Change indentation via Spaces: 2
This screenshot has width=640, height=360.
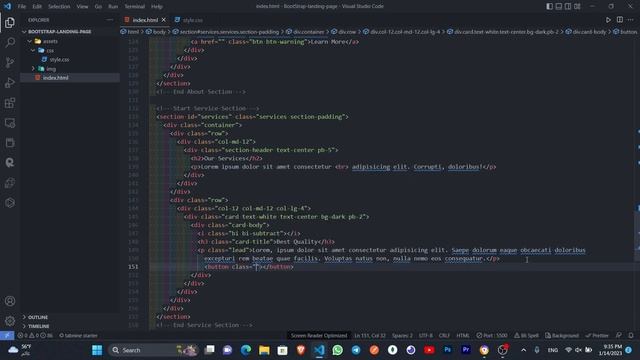click(402, 336)
